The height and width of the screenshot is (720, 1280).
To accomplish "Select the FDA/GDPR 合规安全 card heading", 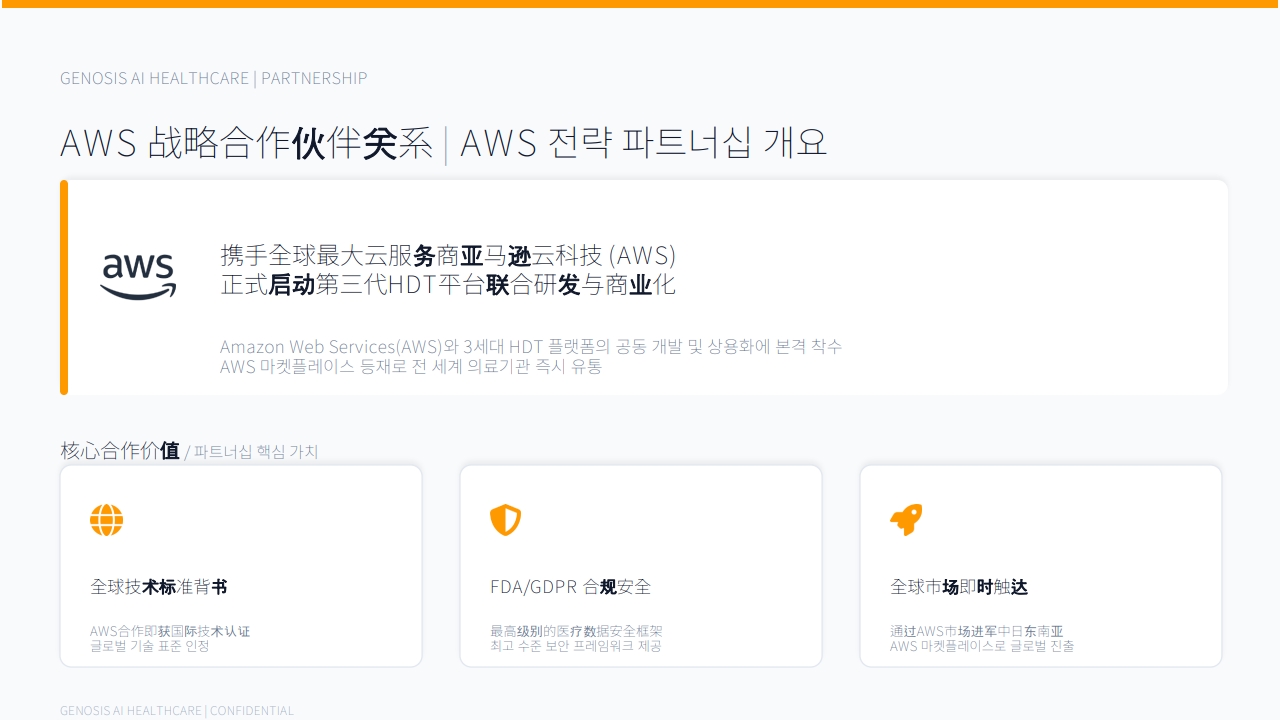I will click(x=570, y=587).
